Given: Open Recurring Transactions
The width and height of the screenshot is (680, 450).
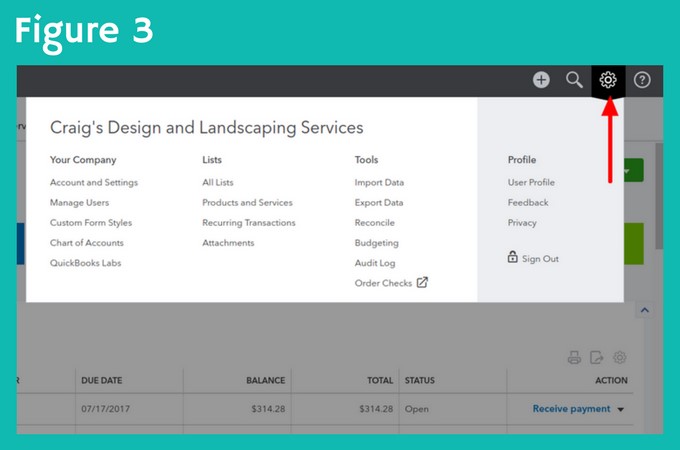Looking at the screenshot, I should point(248,223).
